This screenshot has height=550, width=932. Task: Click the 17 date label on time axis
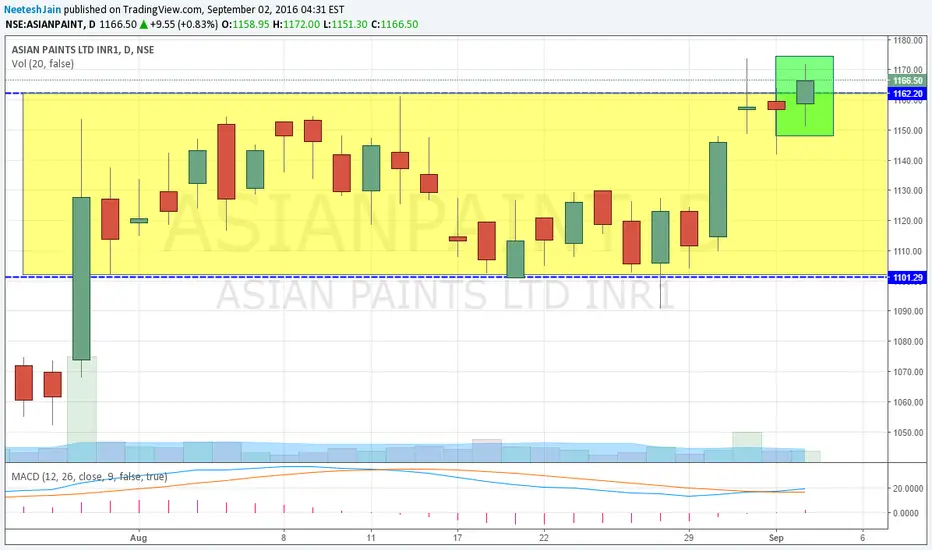tap(457, 538)
